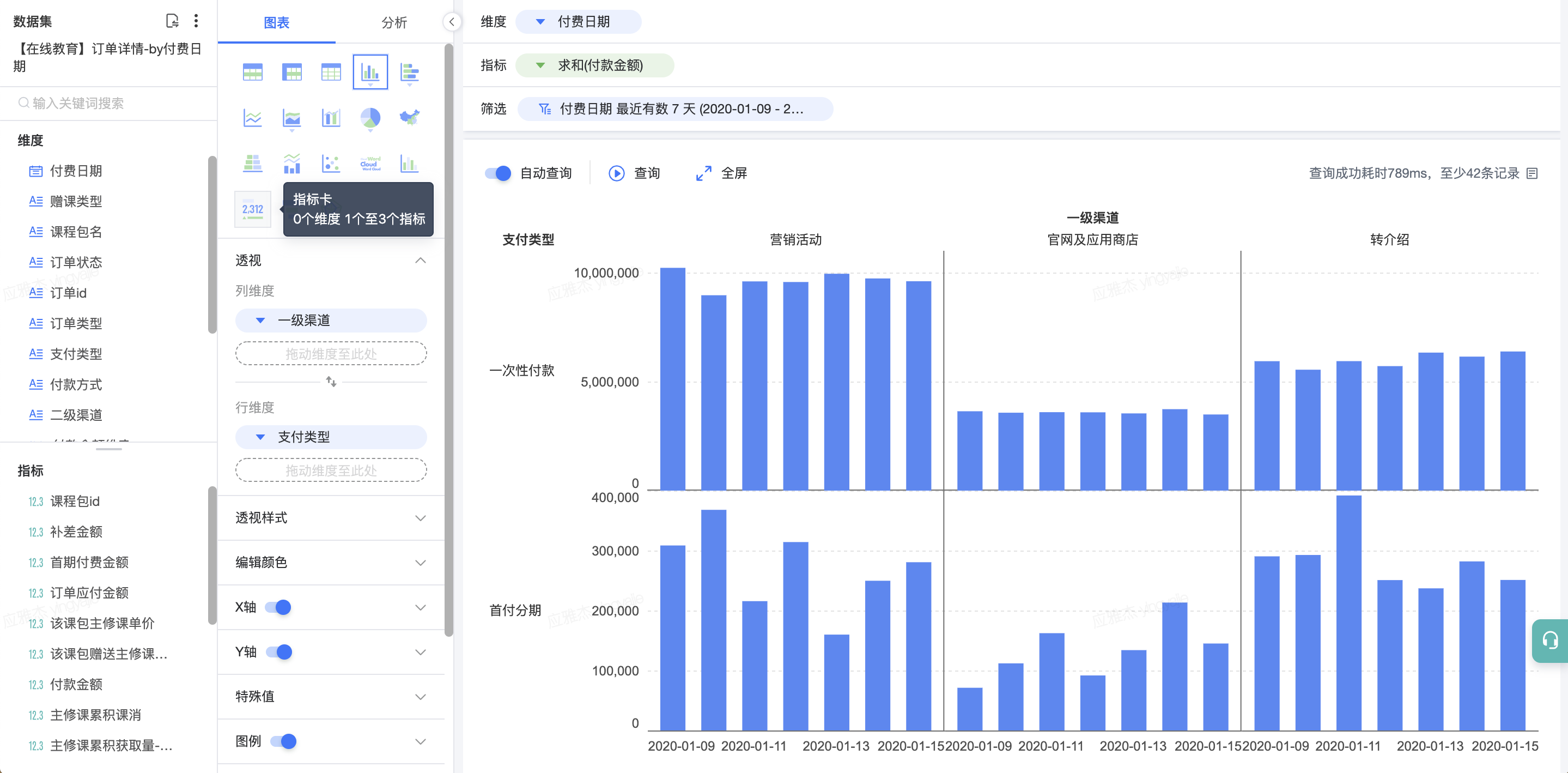Screen dimensions: 1568x773
Task: Click the filter funnel icon in 筛选 pill
Action: [x=545, y=109]
